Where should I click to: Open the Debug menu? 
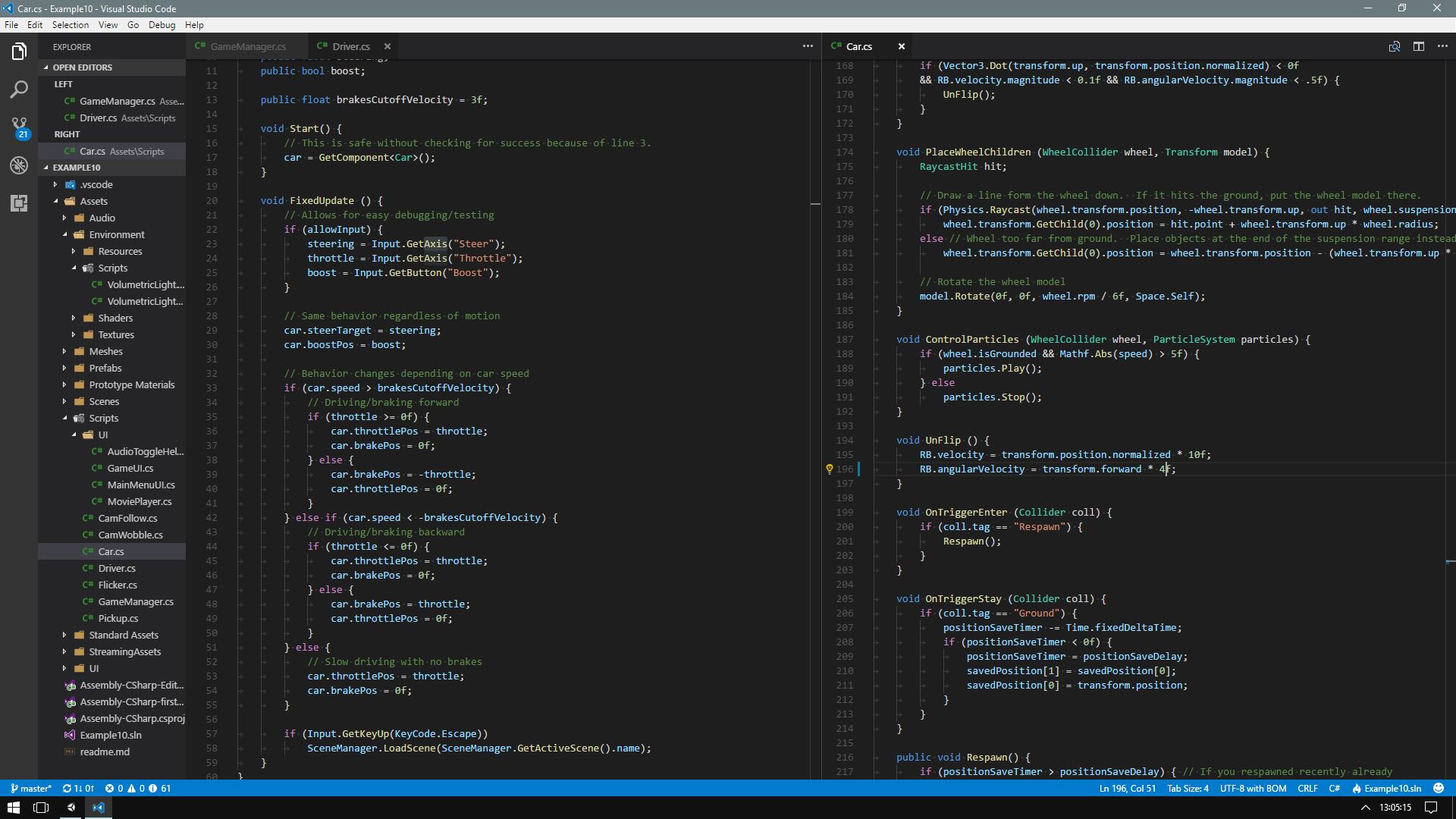pyautogui.click(x=162, y=25)
